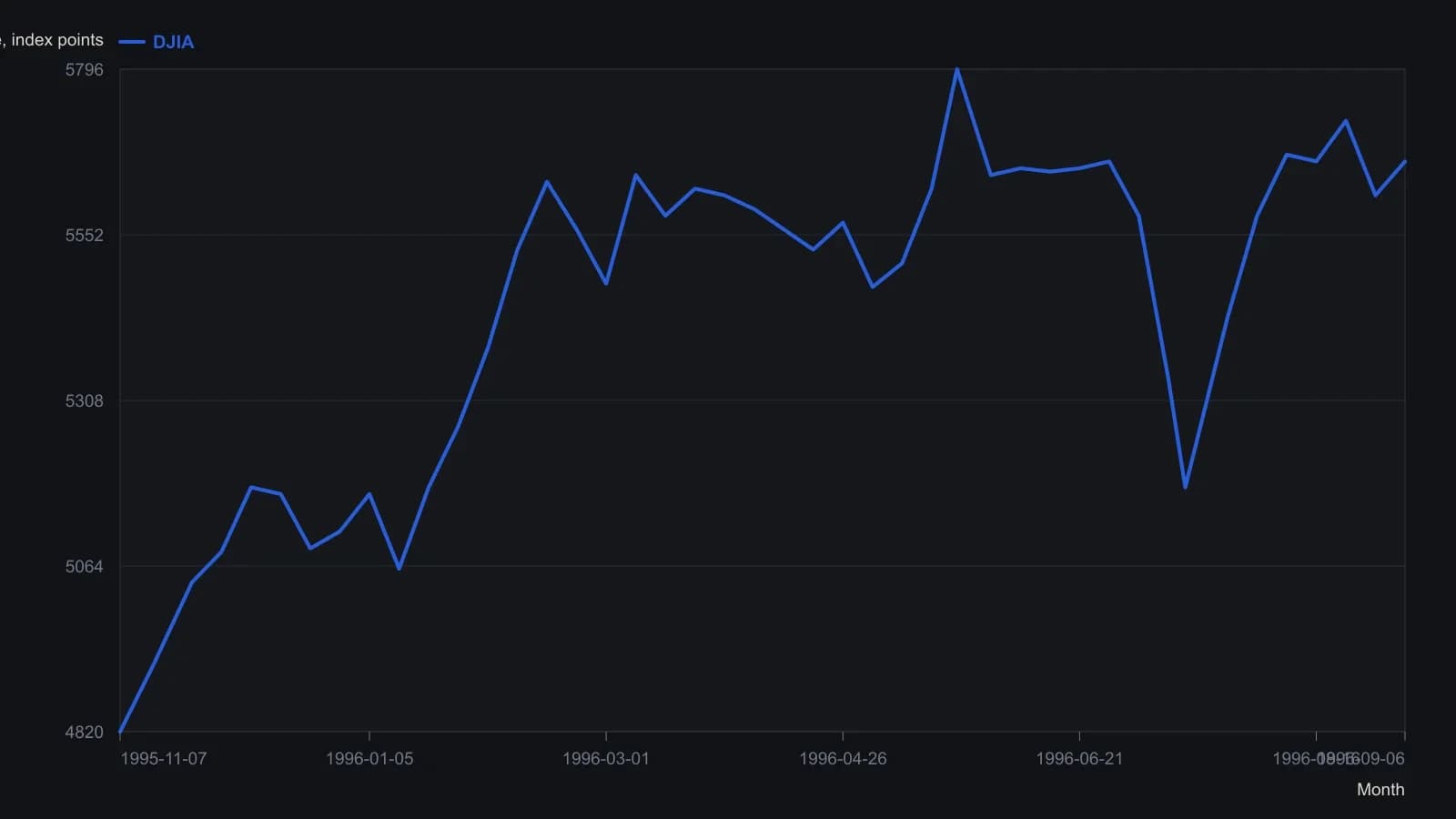
Task: Click the 1996-03-01 date label
Action: [x=606, y=758]
